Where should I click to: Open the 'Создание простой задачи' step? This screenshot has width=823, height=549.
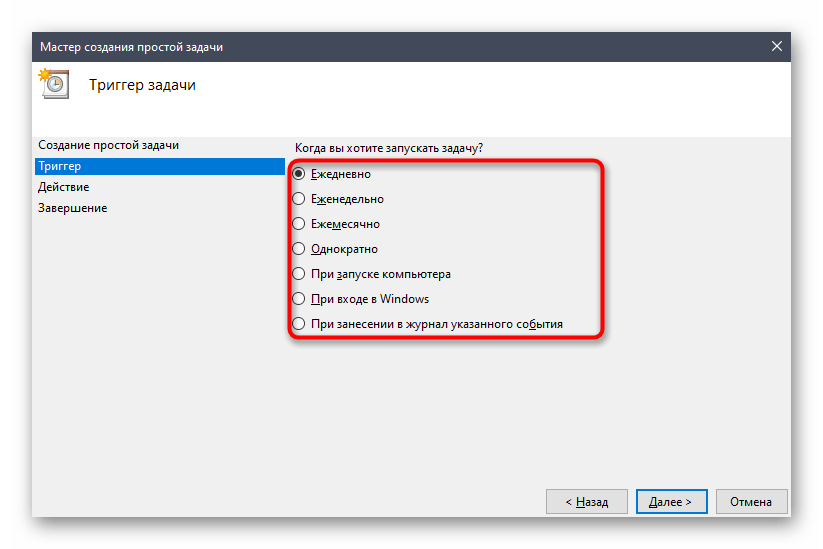[x=108, y=146]
